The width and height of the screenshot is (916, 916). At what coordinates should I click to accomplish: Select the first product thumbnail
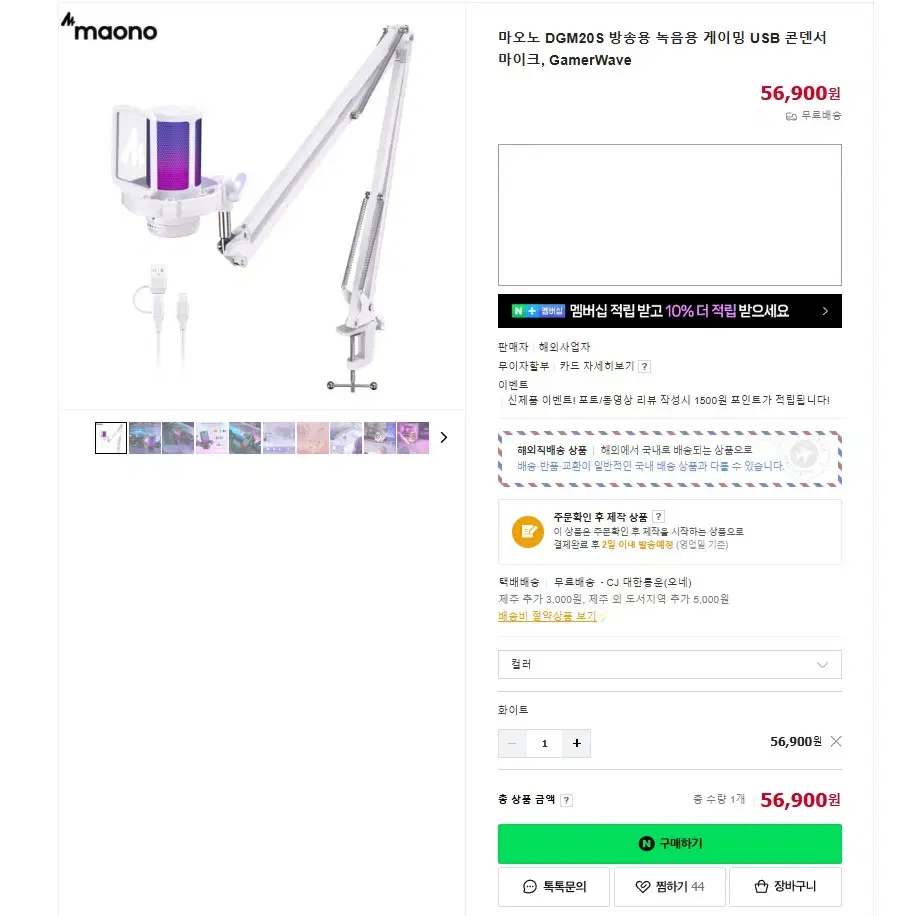pyautogui.click(x=111, y=438)
